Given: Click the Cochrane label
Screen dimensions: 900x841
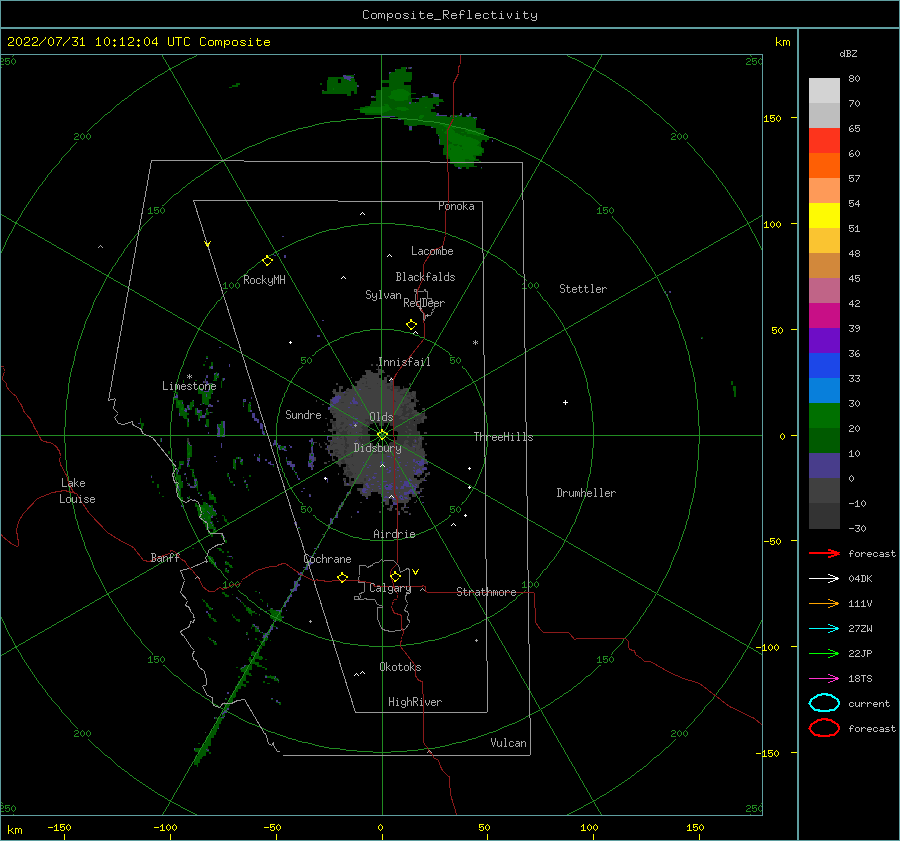Looking at the screenshot, I should [327, 559].
